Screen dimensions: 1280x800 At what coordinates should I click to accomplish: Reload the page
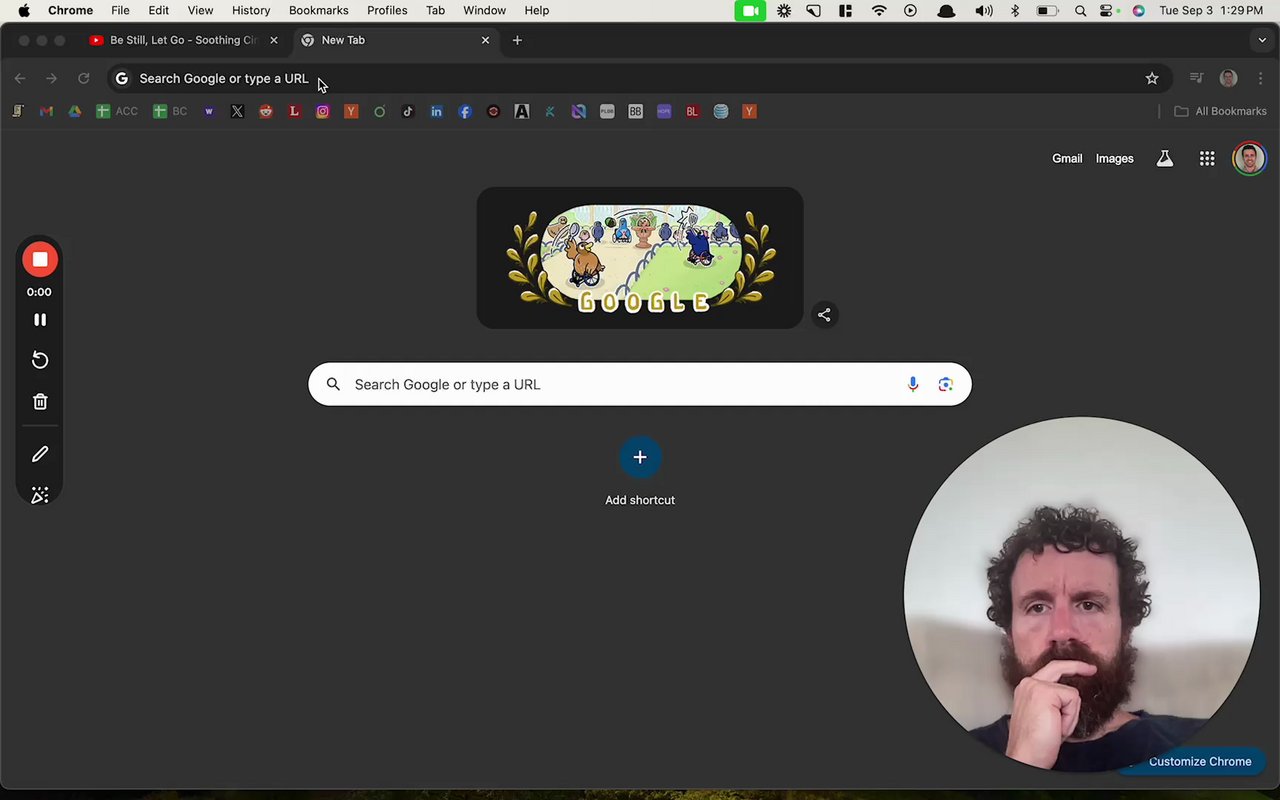(x=84, y=78)
